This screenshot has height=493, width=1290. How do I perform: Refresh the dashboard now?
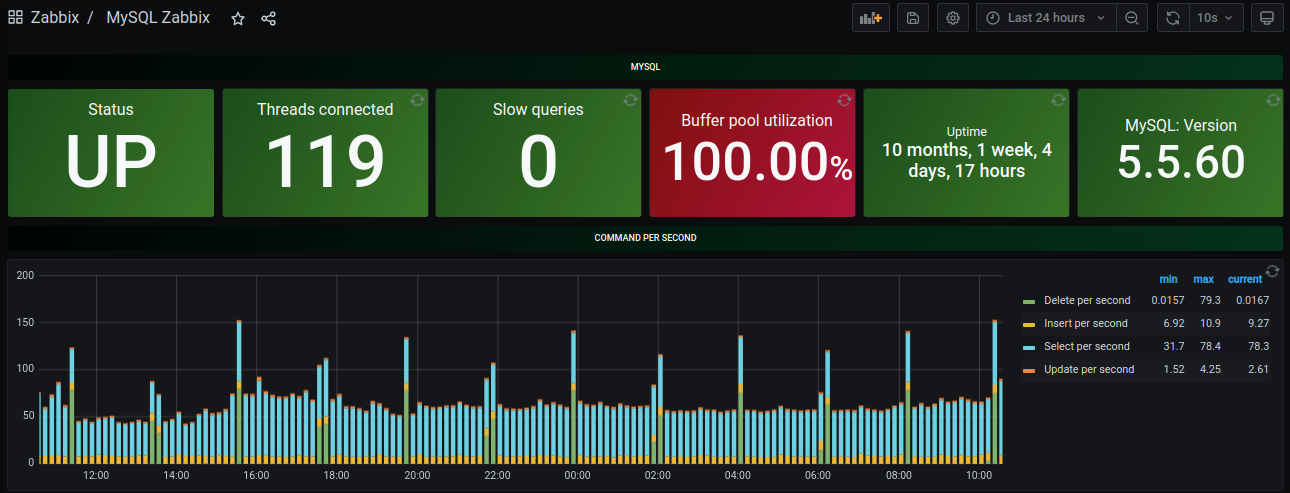(x=1172, y=18)
